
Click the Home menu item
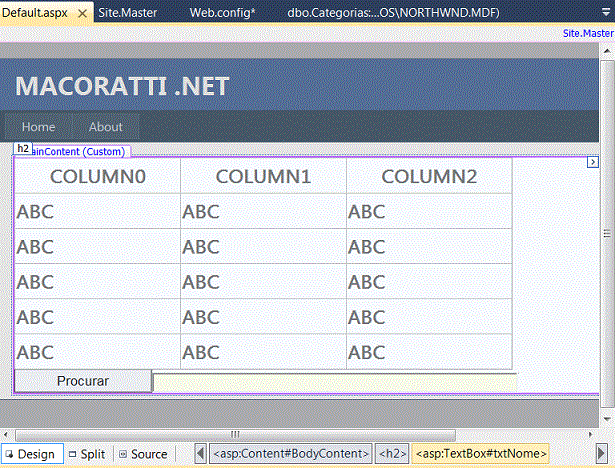(x=38, y=127)
